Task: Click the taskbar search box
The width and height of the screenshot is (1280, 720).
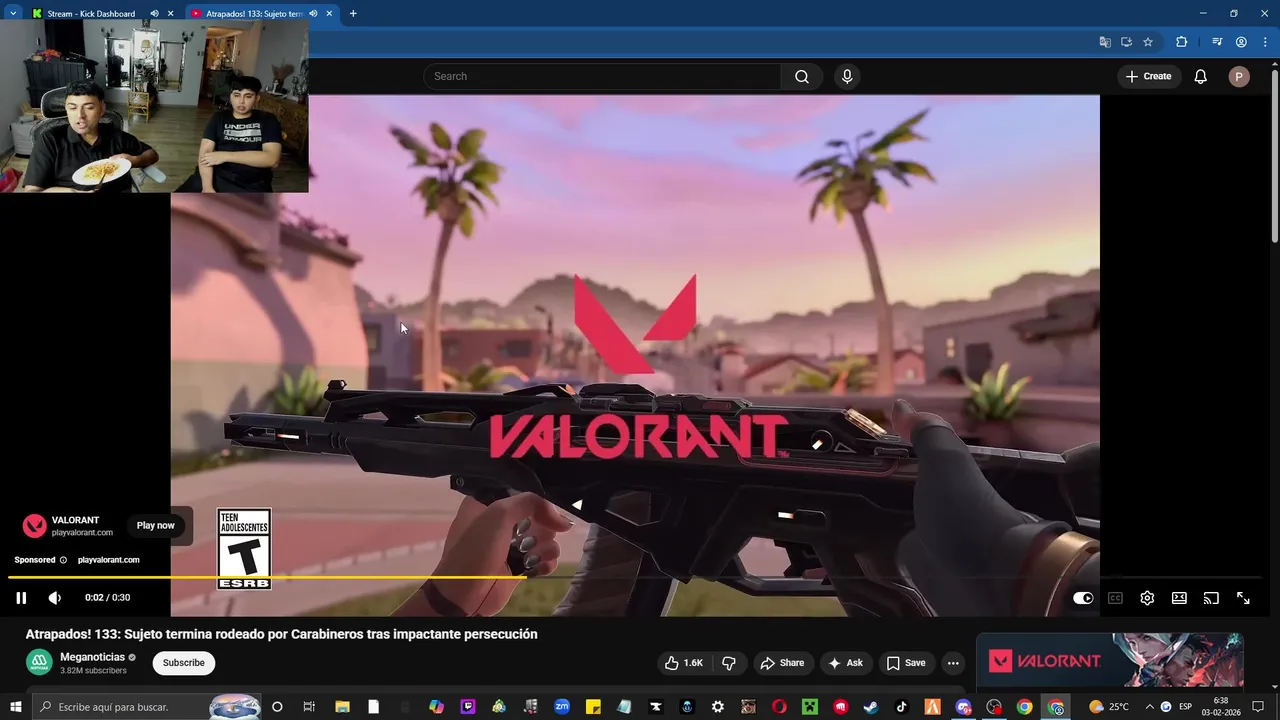Action: pyautogui.click(x=147, y=707)
